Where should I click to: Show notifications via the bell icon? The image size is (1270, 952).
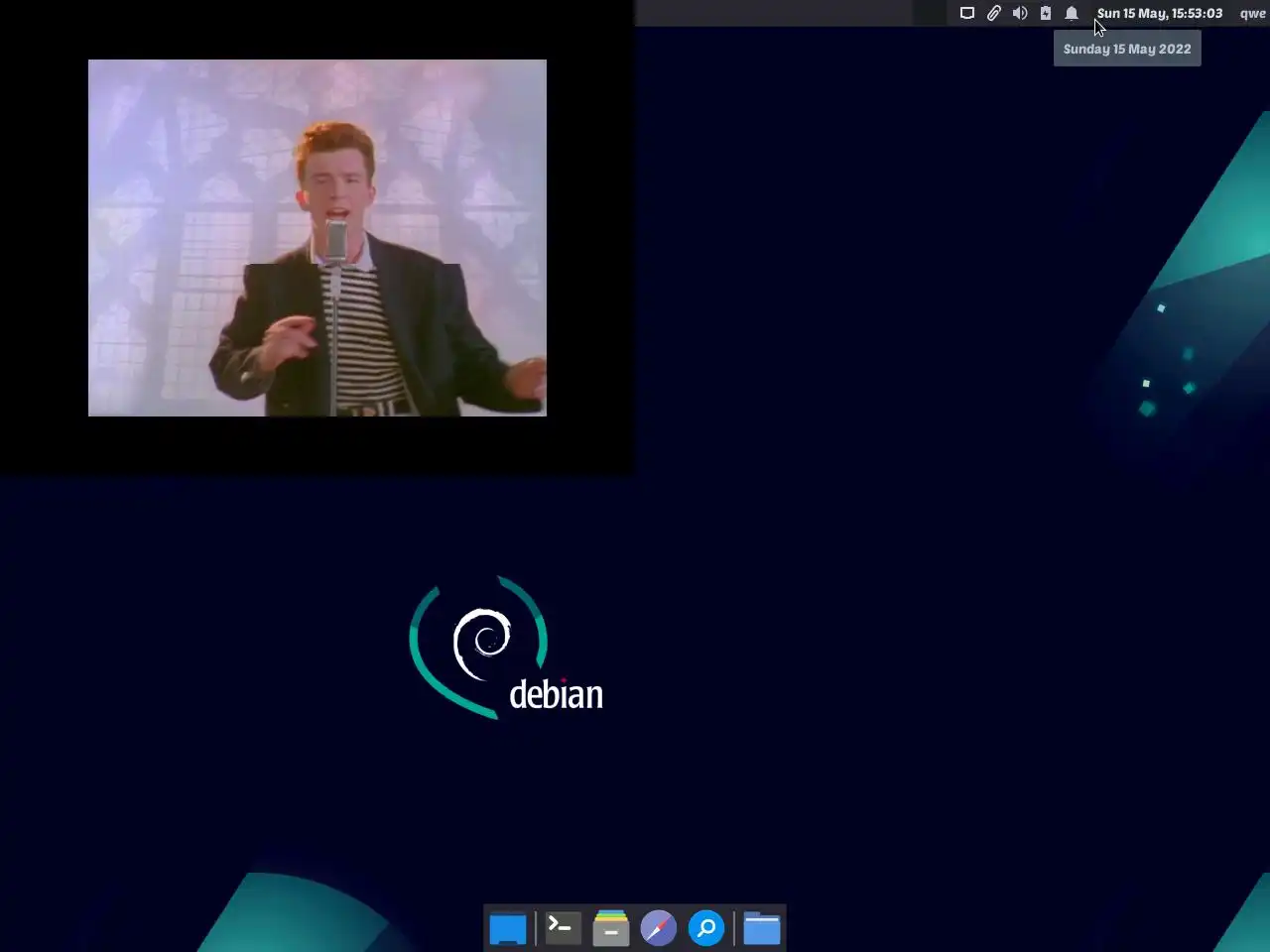tap(1072, 13)
